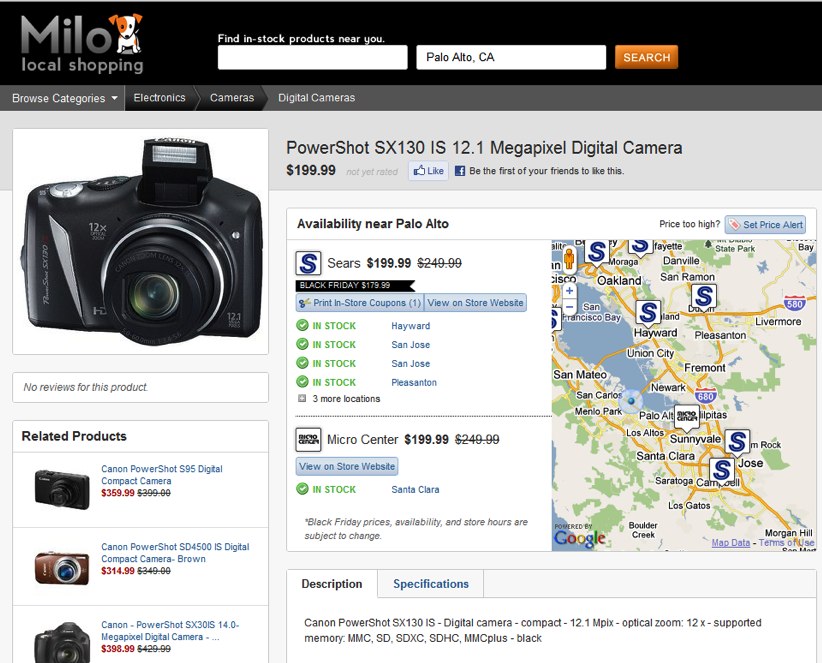The image size is (822, 663).
Task: Click the in-stock checkmark for Santa Clara
Action: pyautogui.click(x=302, y=489)
